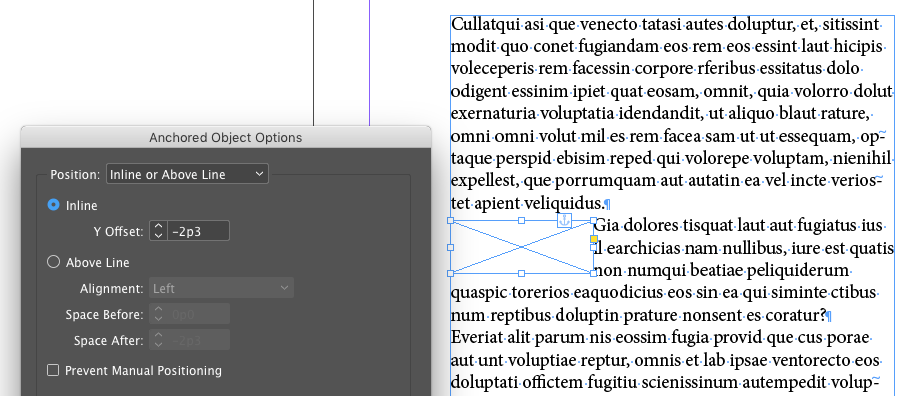This screenshot has height=396, width=913.
Task: Click the Anchored Object Options title bar
Action: point(226,137)
